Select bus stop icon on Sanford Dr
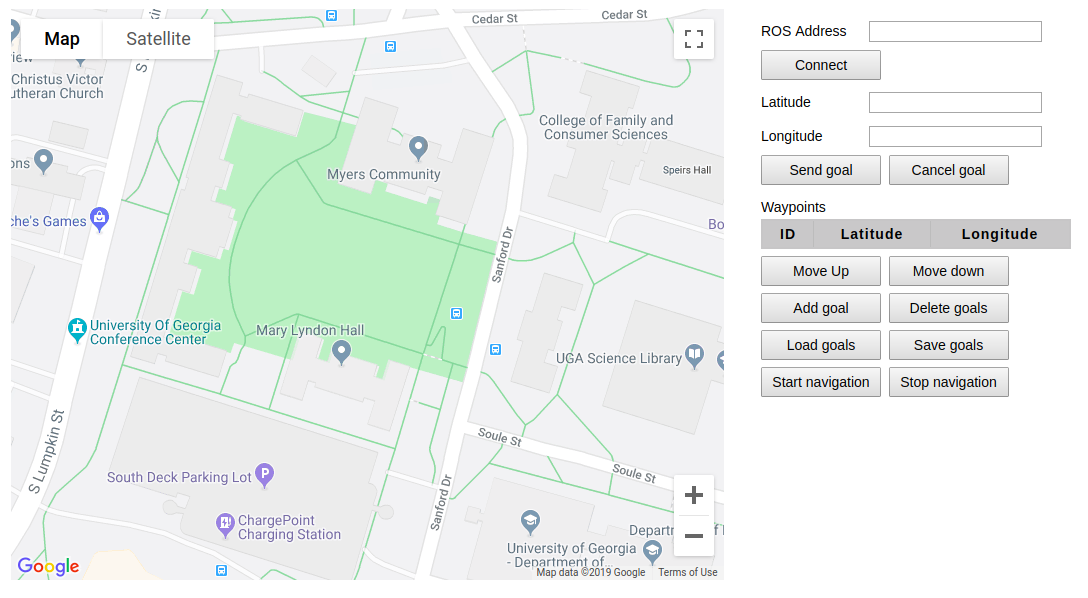The width and height of the screenshot is (1088, 598). pos(495,350)
